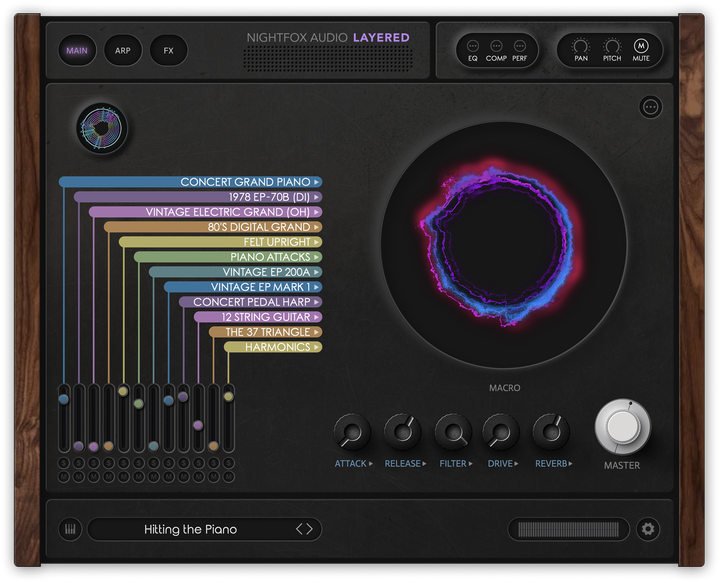Switch to the ARP tab
This screenshot has height=583, width=720.
pos(122,50)
